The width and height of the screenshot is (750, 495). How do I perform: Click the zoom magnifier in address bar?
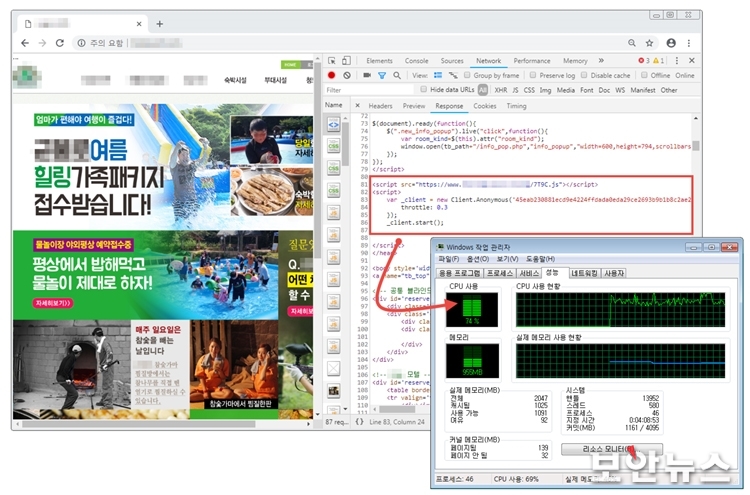(632, 43)
